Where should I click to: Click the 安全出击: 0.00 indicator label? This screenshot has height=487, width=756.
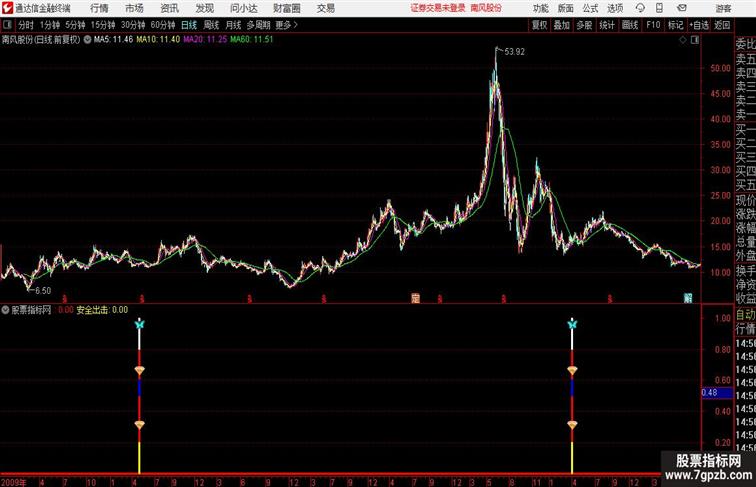pos(102,310)
